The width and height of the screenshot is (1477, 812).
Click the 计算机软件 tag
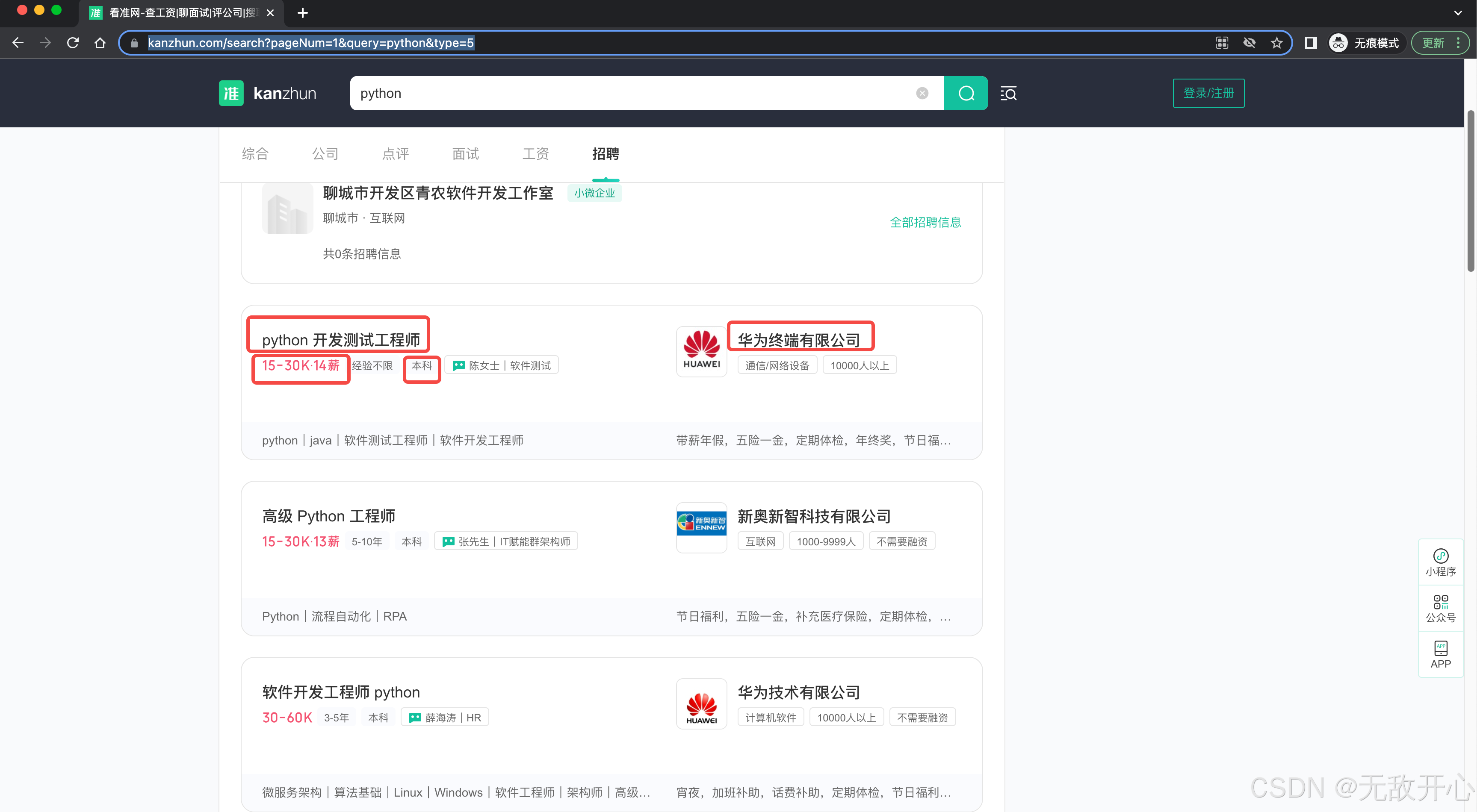pos(771,718)
